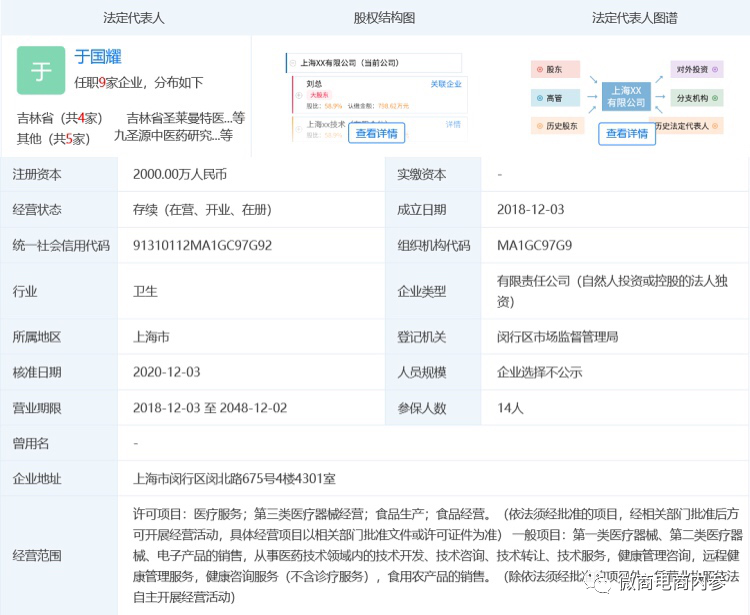Screen dimensions: 750x615
Task: Click the 所属地区 row label
Action: pos(37,337)
